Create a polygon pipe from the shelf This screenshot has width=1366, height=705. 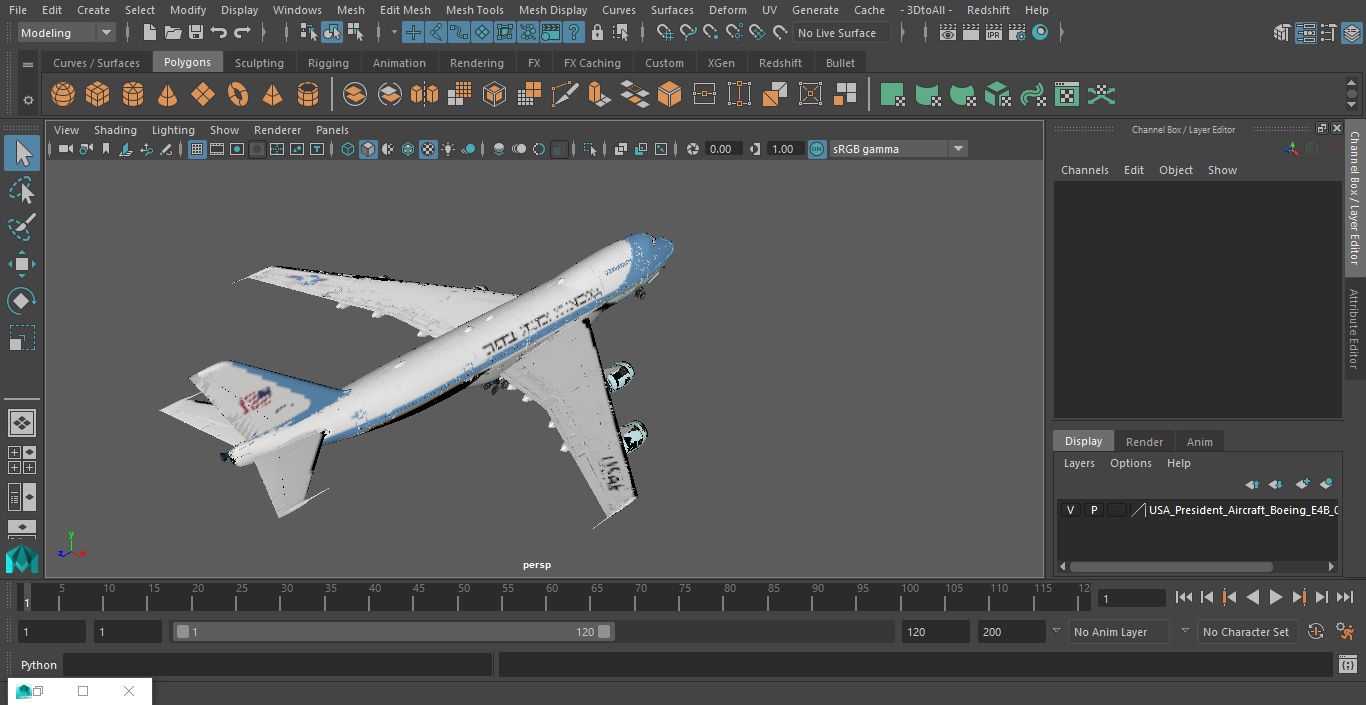[x=308, y=95]
